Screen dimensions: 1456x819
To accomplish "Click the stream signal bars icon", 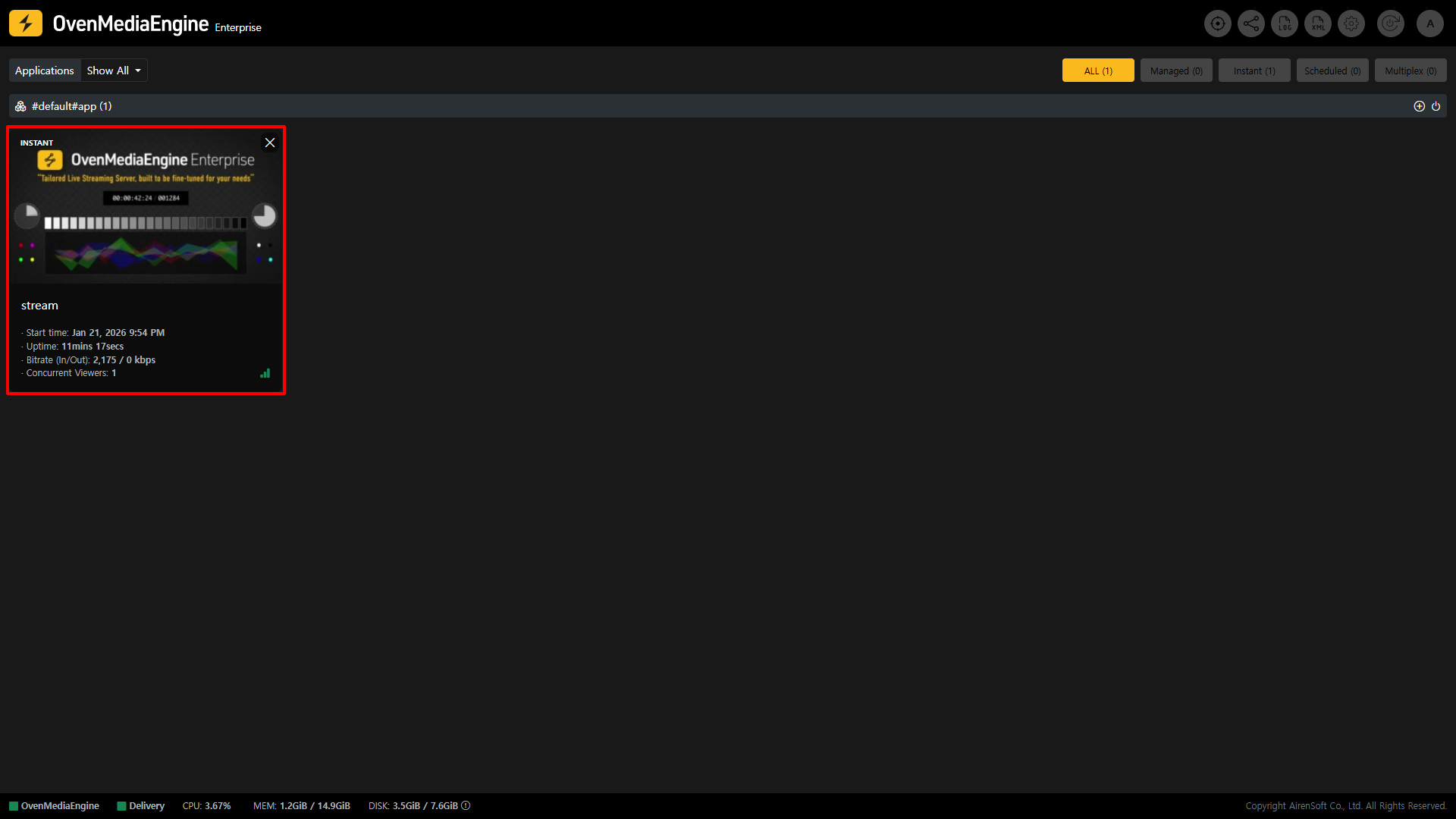I will tap(265, 373).
